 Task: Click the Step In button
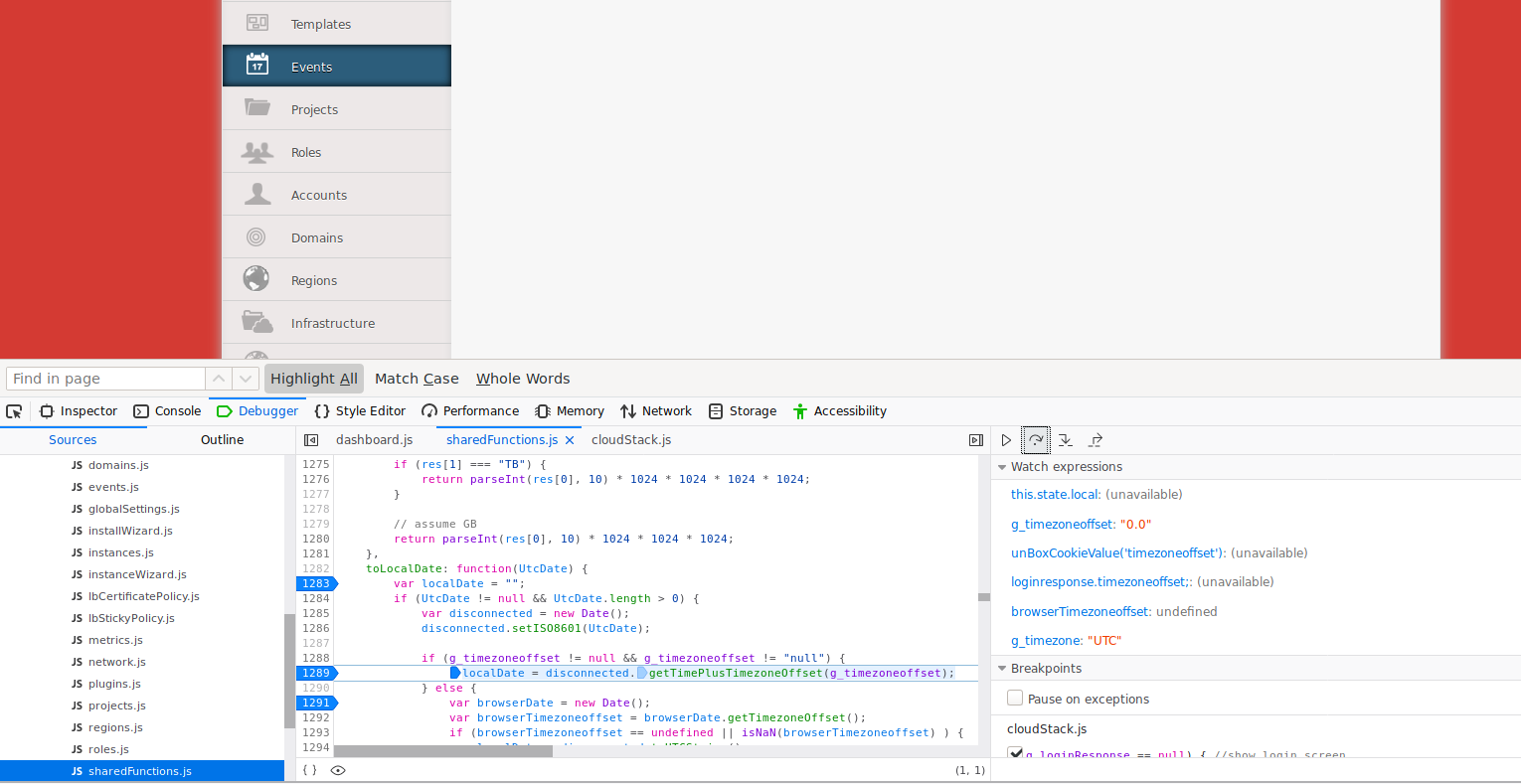coord(1066,440)
